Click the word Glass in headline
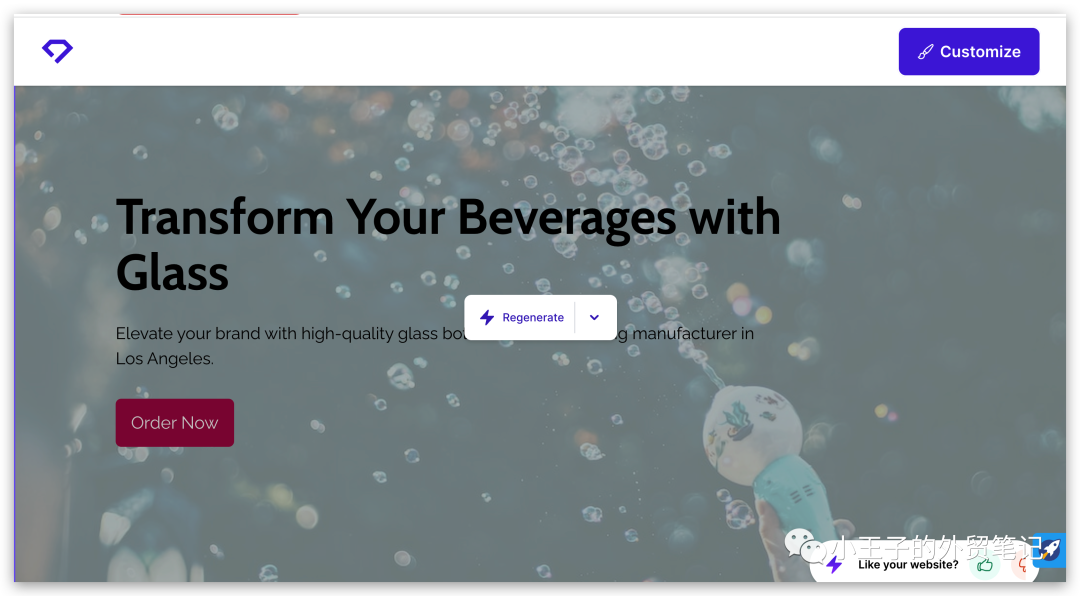The height and width of the screenshot is (596, 1080). click(x=172, y=274)
